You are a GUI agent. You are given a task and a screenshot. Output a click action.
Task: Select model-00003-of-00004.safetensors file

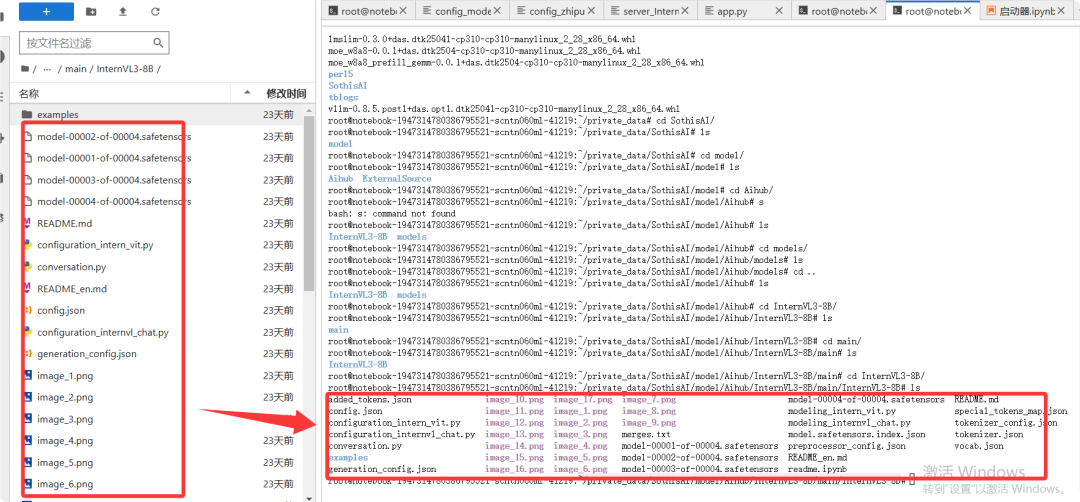pos(114,180)
